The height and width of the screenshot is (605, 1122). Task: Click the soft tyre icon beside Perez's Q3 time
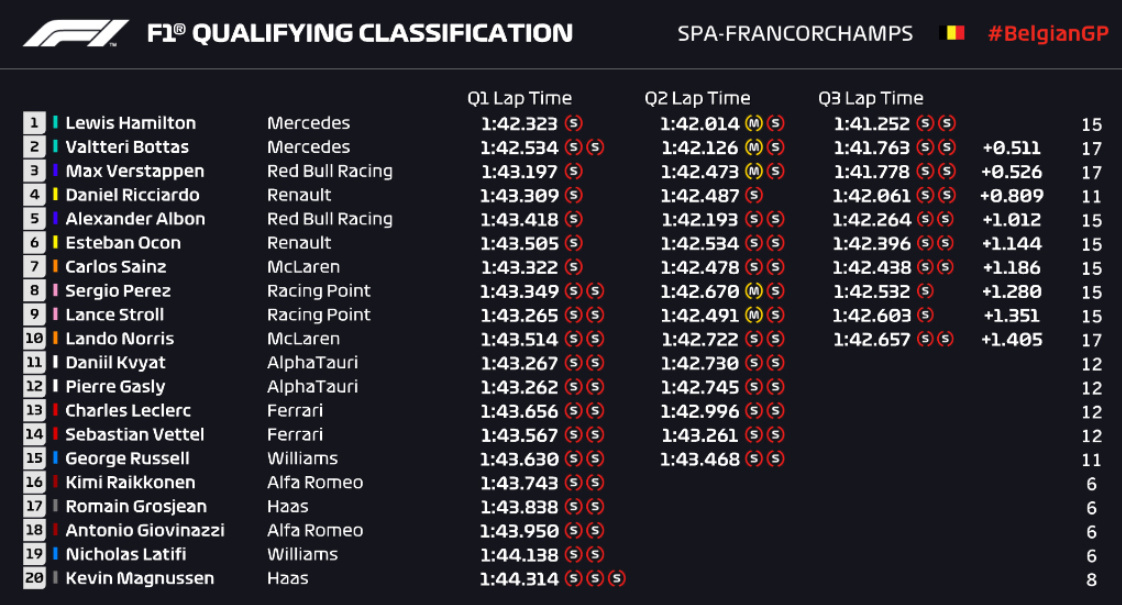(x=924, y=292)
